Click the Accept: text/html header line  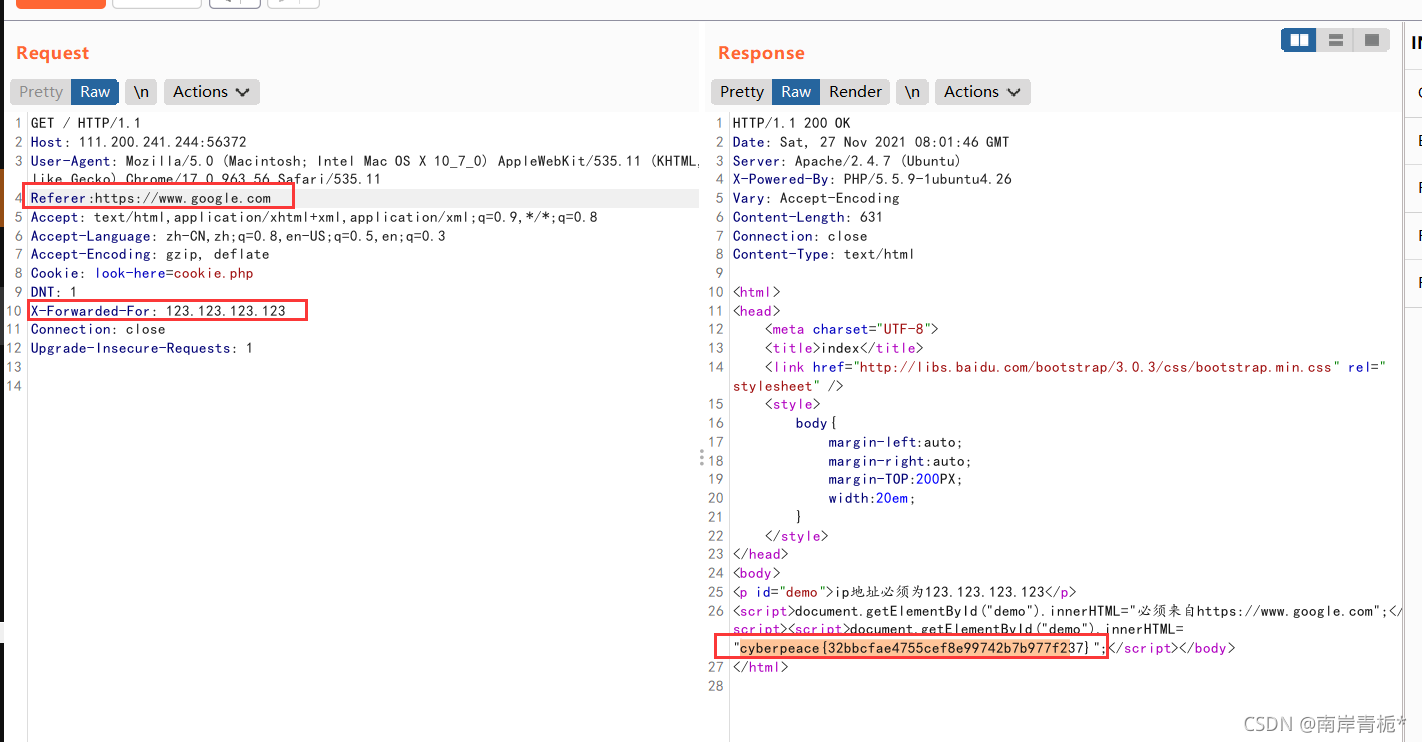(314, 217)
